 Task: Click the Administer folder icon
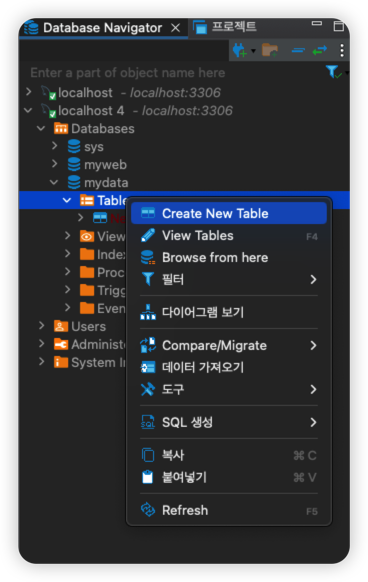click(x=61, y=344)
